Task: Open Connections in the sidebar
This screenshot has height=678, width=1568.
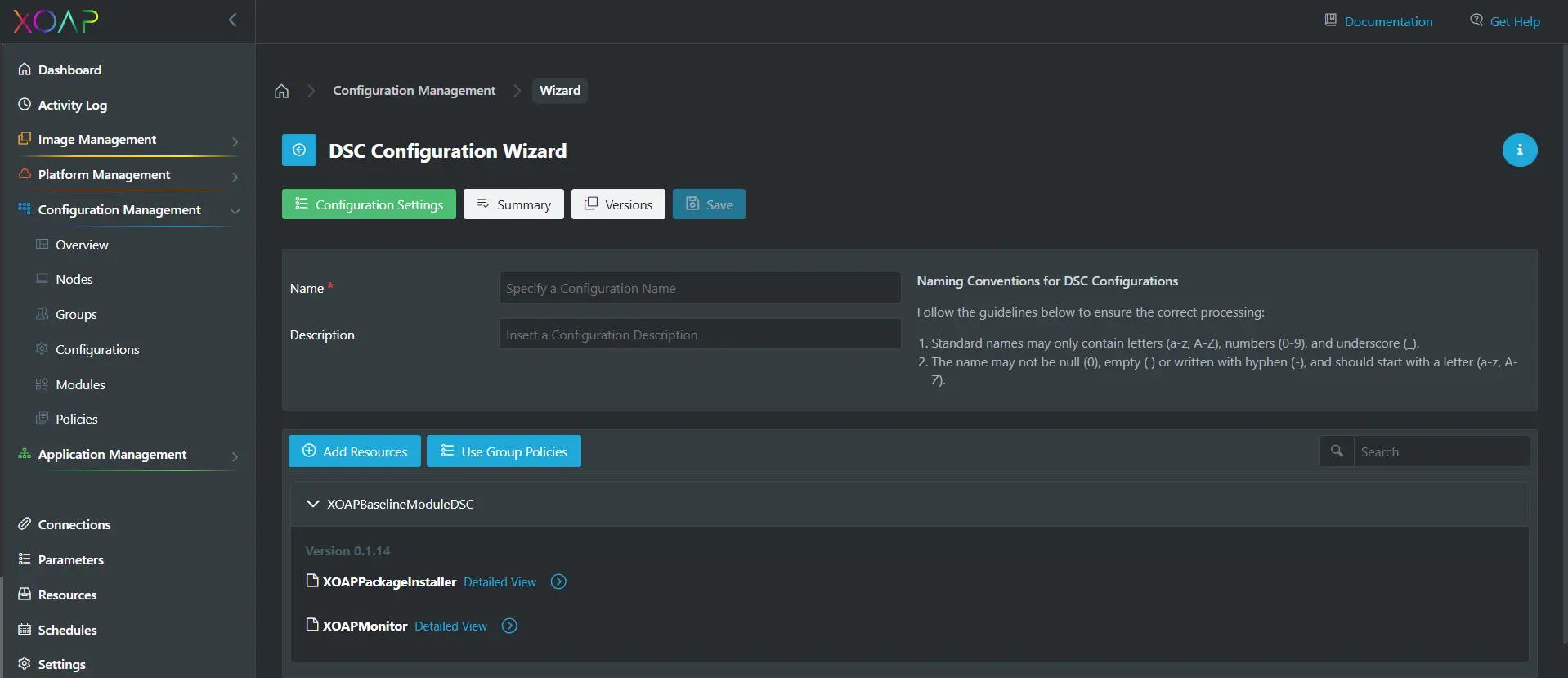Action: click(x=74, y=524)
